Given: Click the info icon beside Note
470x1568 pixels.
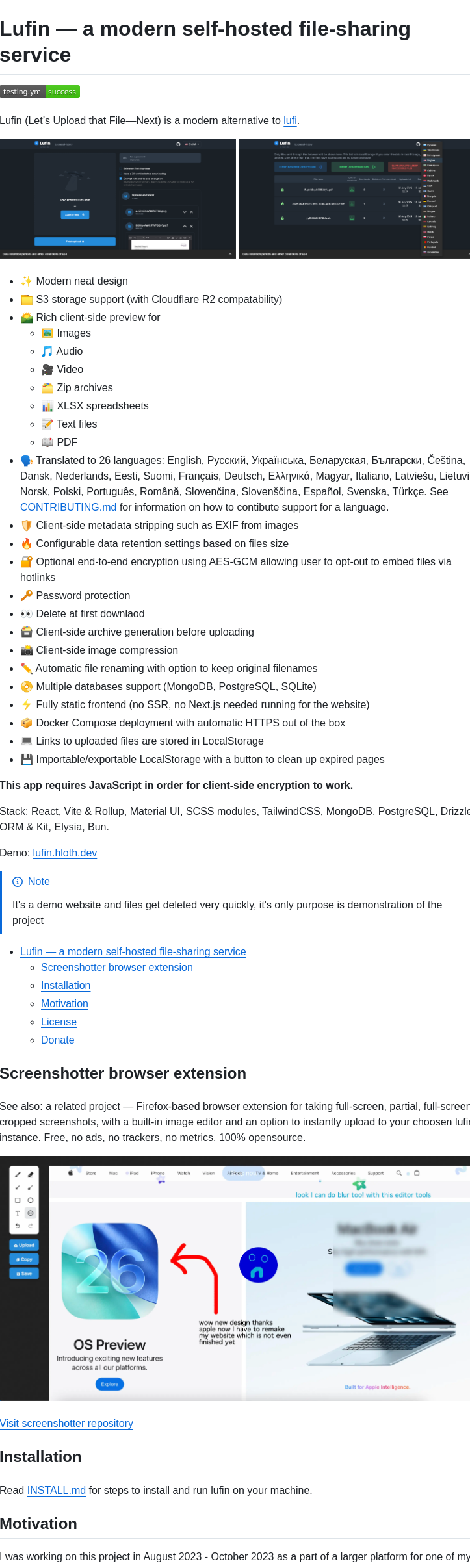Looking at the screenshot, I should pos(18,882).
